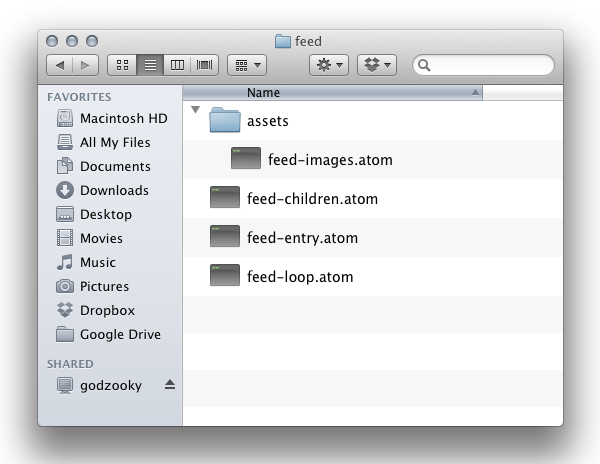The image size is (600, 464).
Task: Select the feed-loop.atom file icon
Action: (x=225, y=275)
